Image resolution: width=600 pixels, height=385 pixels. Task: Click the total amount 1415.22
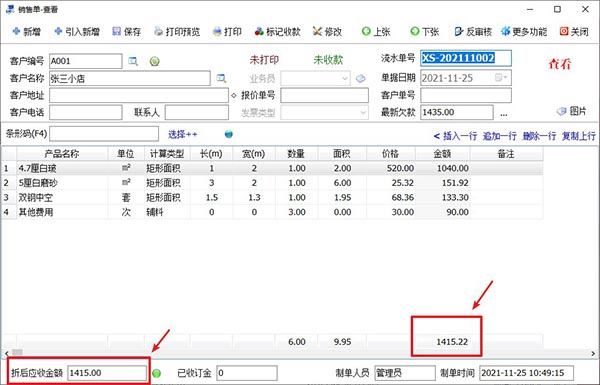click(452, 342)
